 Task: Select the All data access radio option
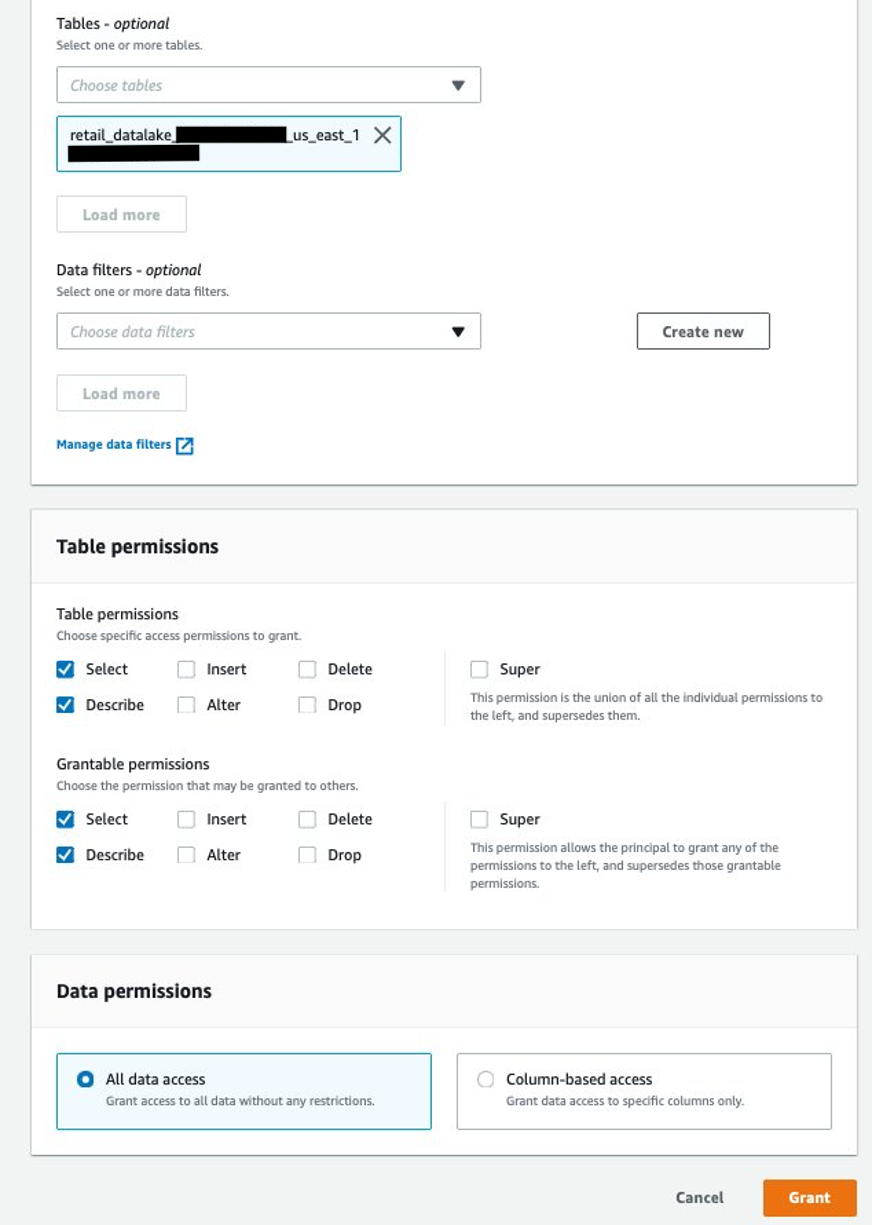(85, 1079)
